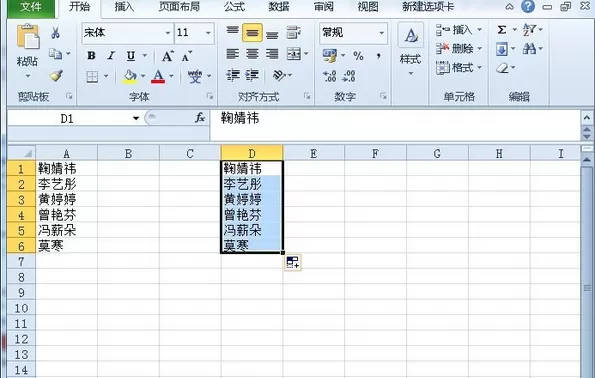
Task: Click the 删除 cells button
Action: pyautogui.click(x=459, y=49)
